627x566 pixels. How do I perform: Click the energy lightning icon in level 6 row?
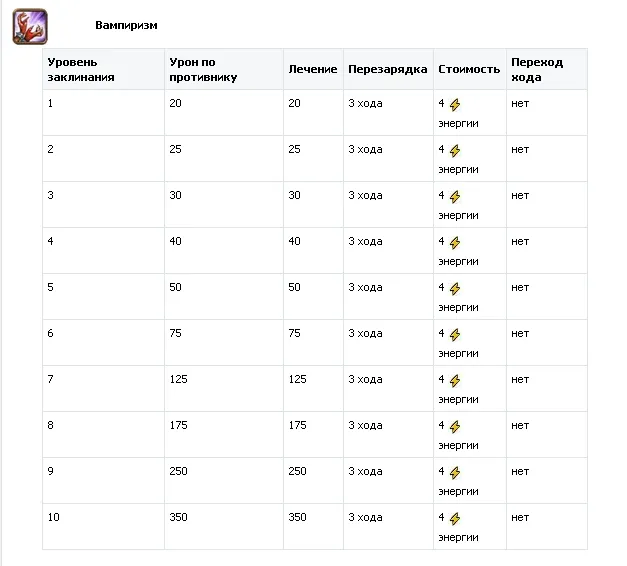(454, 334)
